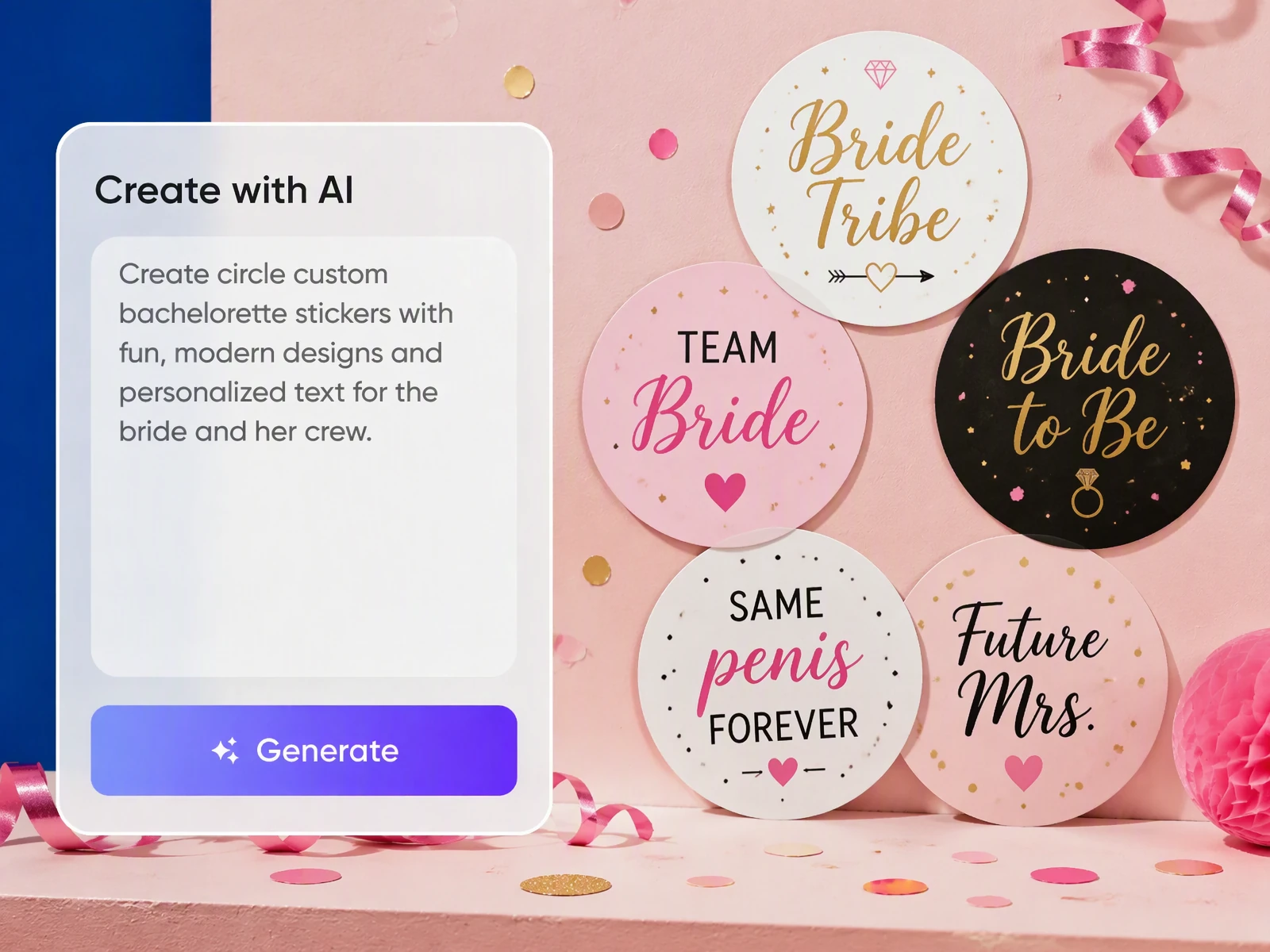Select the Team Bride sticker

724,405
